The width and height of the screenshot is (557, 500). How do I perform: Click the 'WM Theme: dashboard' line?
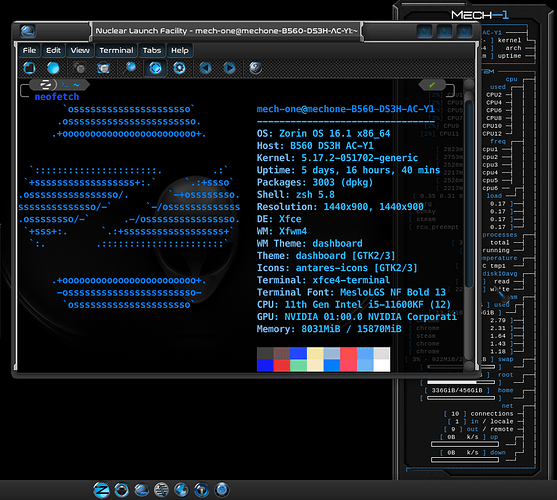point(309,243)
